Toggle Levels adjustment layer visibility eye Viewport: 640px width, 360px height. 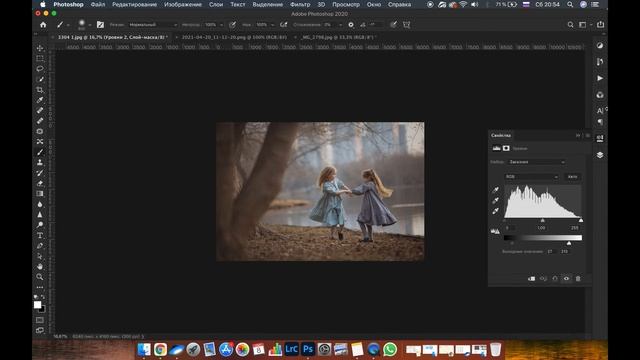pos(566,278)
